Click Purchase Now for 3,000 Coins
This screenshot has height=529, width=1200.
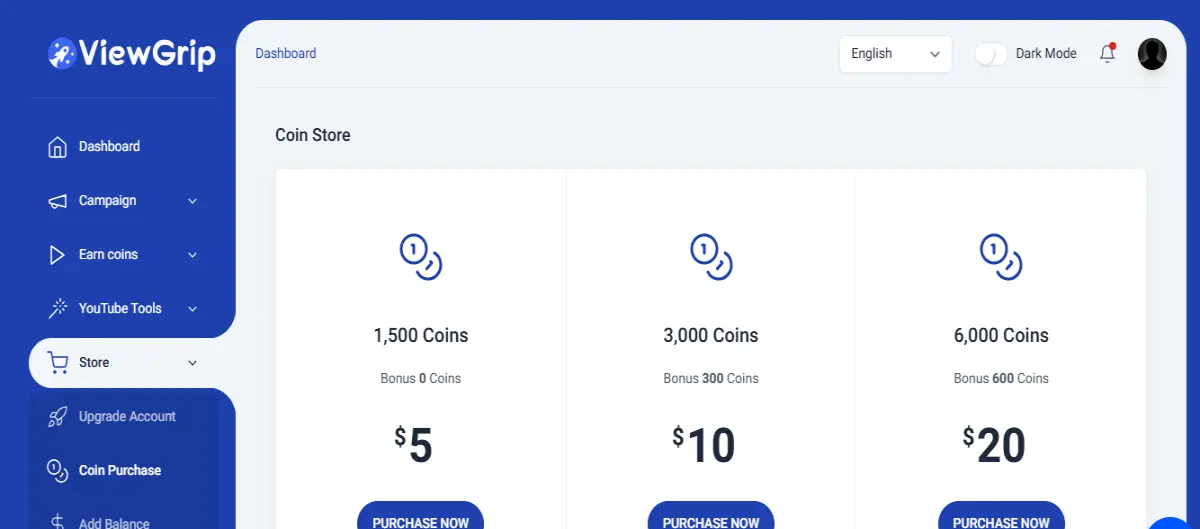click(711, 516)
